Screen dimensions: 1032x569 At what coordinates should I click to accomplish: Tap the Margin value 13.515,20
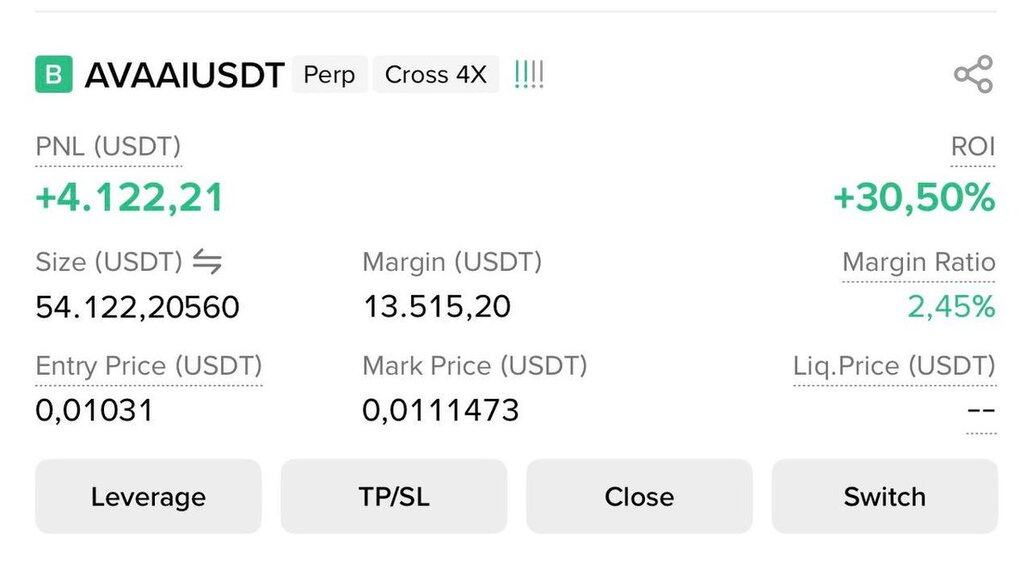[437, 306]
